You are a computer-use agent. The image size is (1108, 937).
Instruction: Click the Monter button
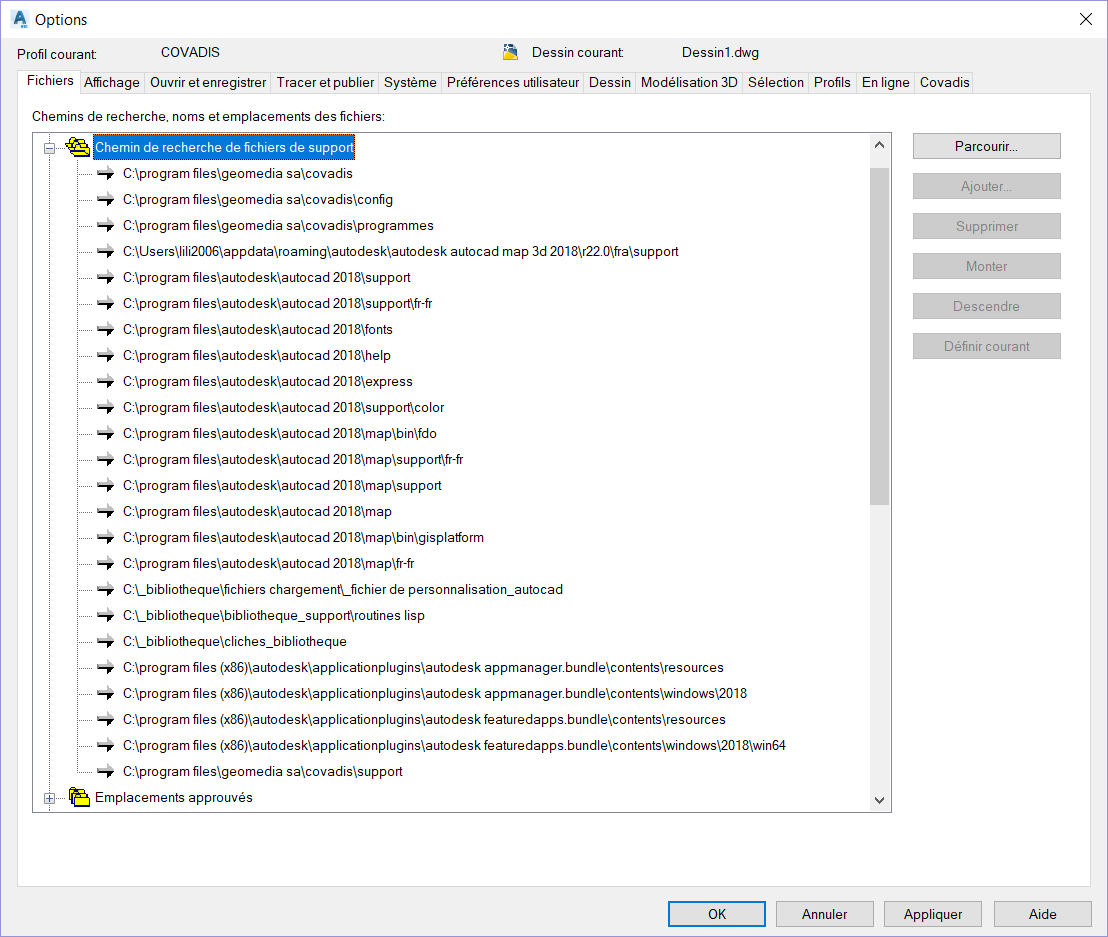986,266
